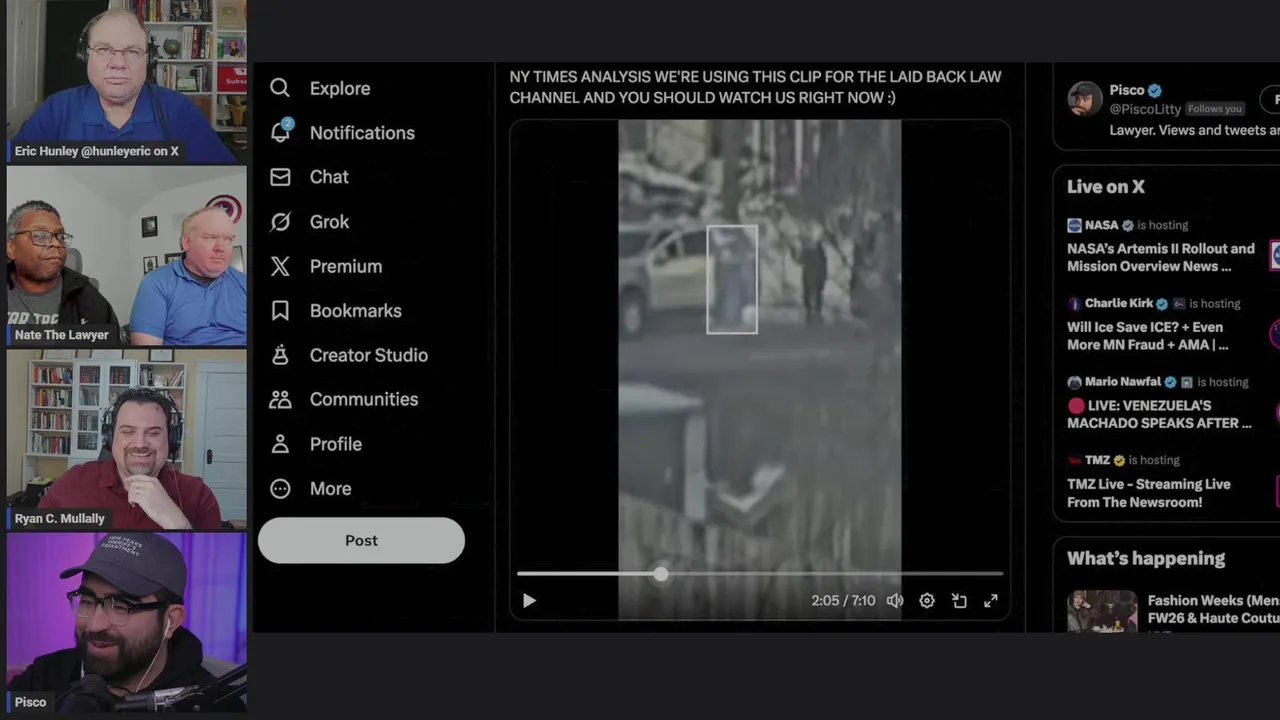Mute the video using the speaker icon
1280x720 pixels.
tap(895, 601)
